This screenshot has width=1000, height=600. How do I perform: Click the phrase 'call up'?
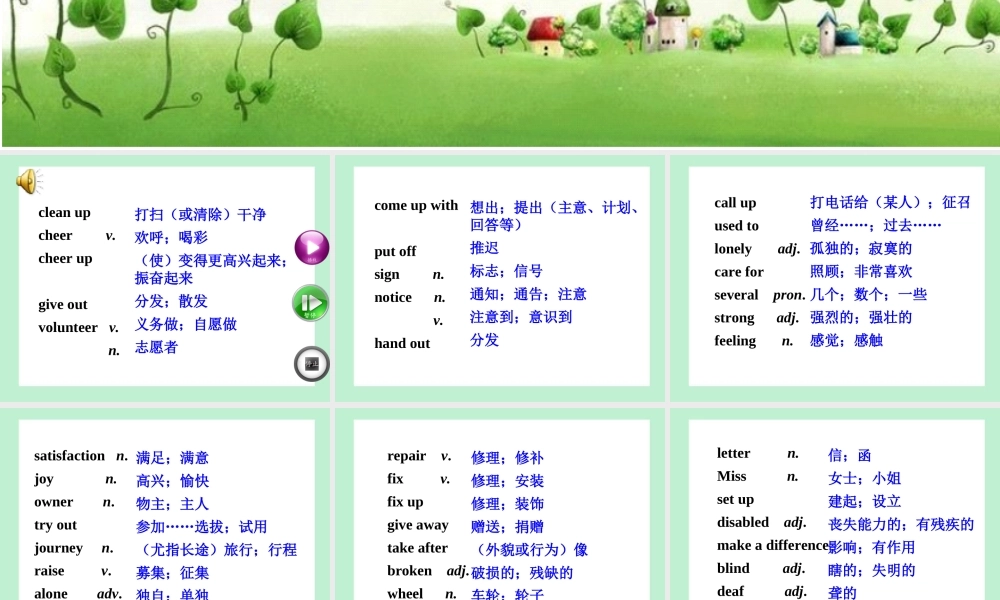(x=735, y=203)
